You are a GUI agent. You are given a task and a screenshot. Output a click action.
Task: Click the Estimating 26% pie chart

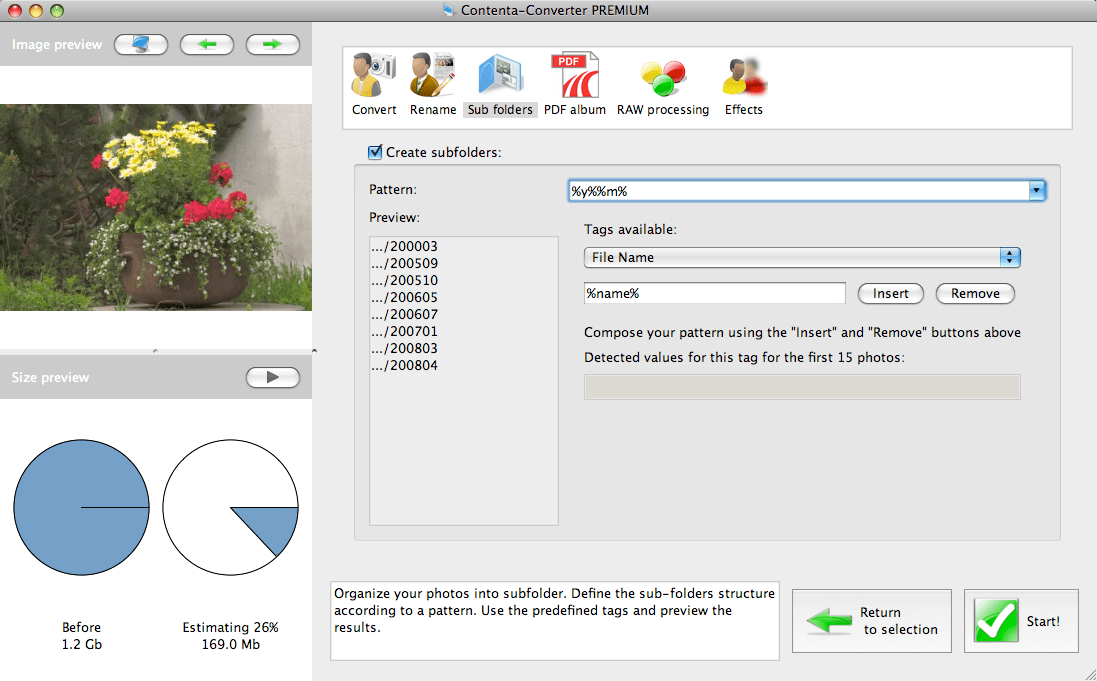click(x=231, y=507)
